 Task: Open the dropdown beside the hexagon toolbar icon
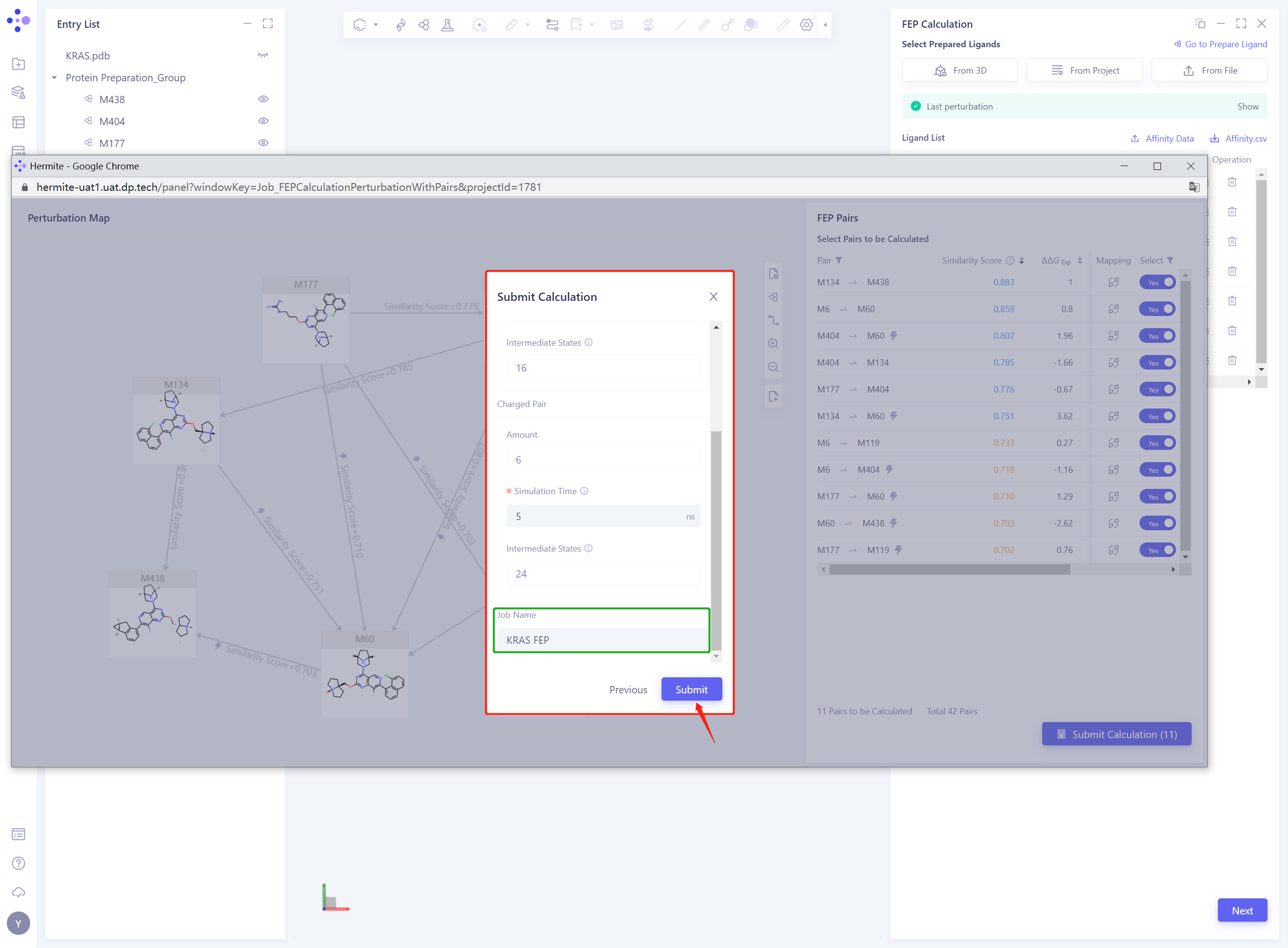375,25
